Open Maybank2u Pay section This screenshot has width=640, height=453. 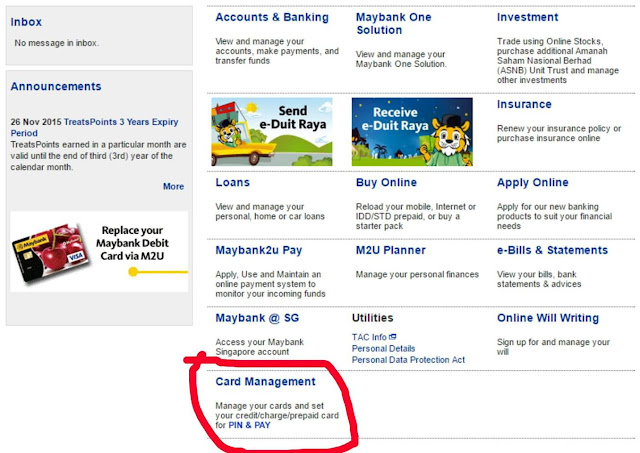pos(259,251)
